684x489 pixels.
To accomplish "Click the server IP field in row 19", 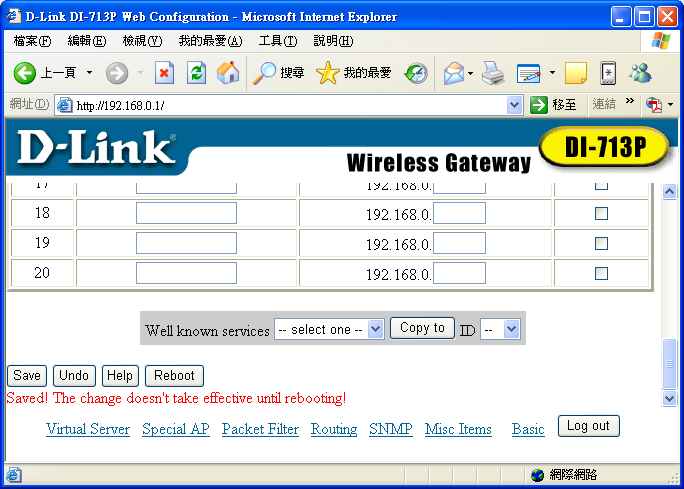I will click(459, 243).
